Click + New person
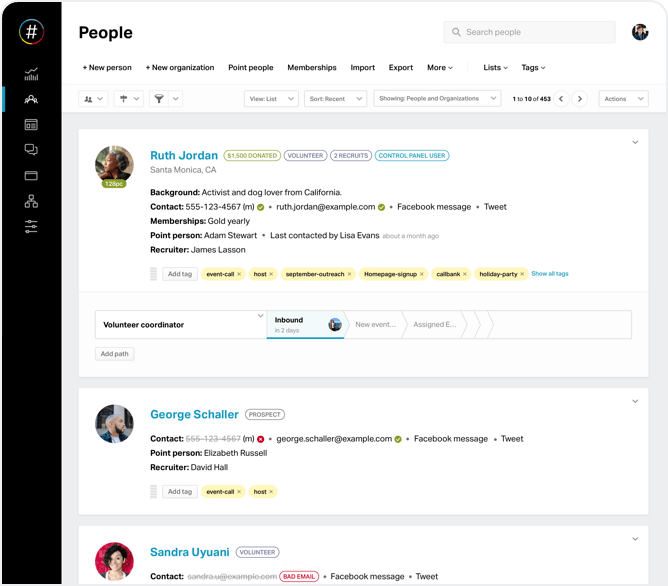Viewport: 668px width, 586px height. click(107, 68)
